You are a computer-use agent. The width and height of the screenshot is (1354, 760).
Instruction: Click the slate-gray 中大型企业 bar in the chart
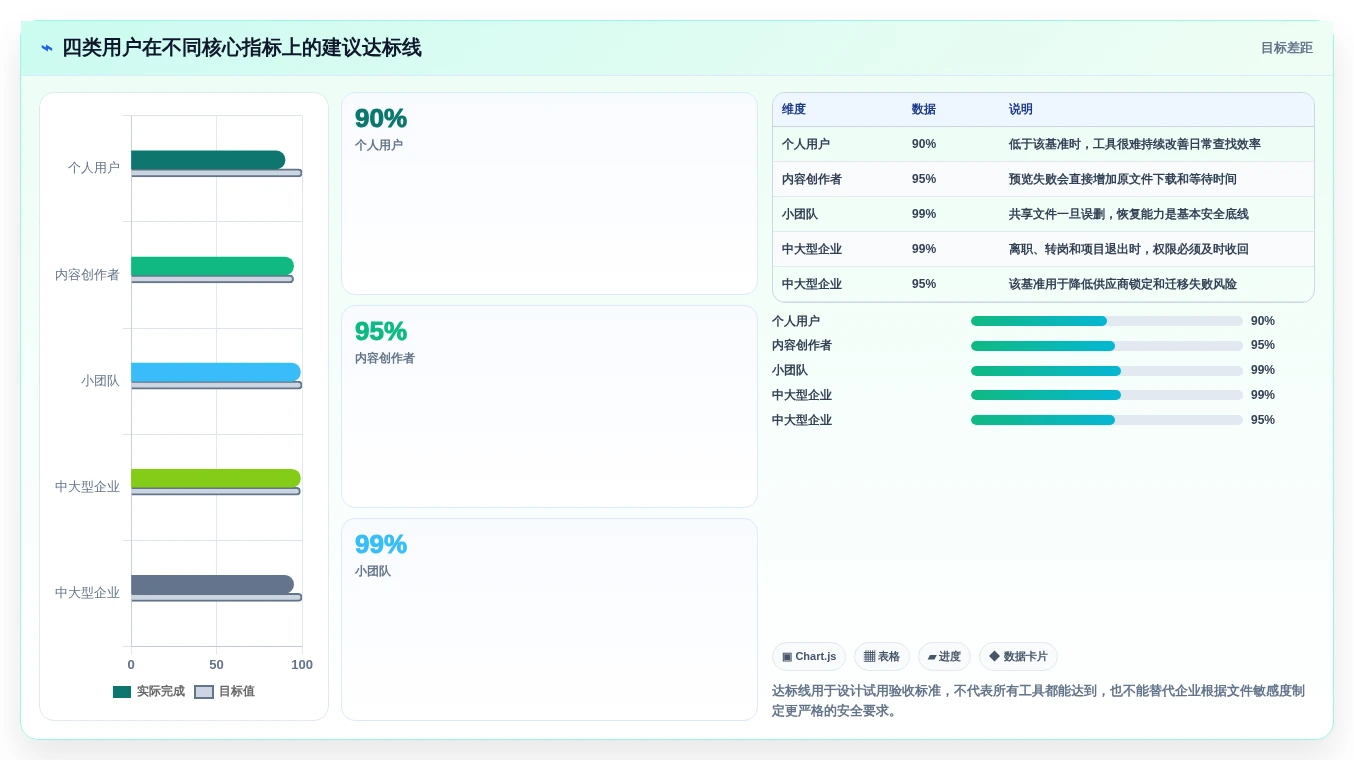212,584
